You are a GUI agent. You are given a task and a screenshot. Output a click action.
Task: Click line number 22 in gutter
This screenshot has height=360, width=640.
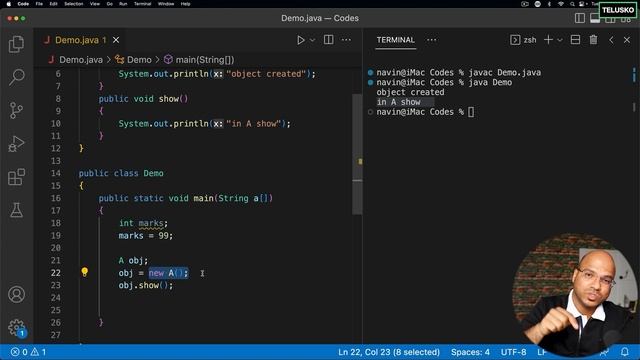point(56,273)
